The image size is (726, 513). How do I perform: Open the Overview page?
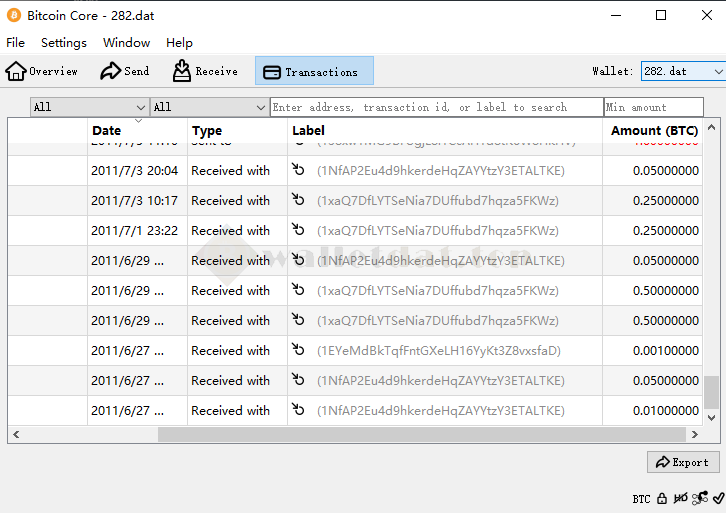42,71
